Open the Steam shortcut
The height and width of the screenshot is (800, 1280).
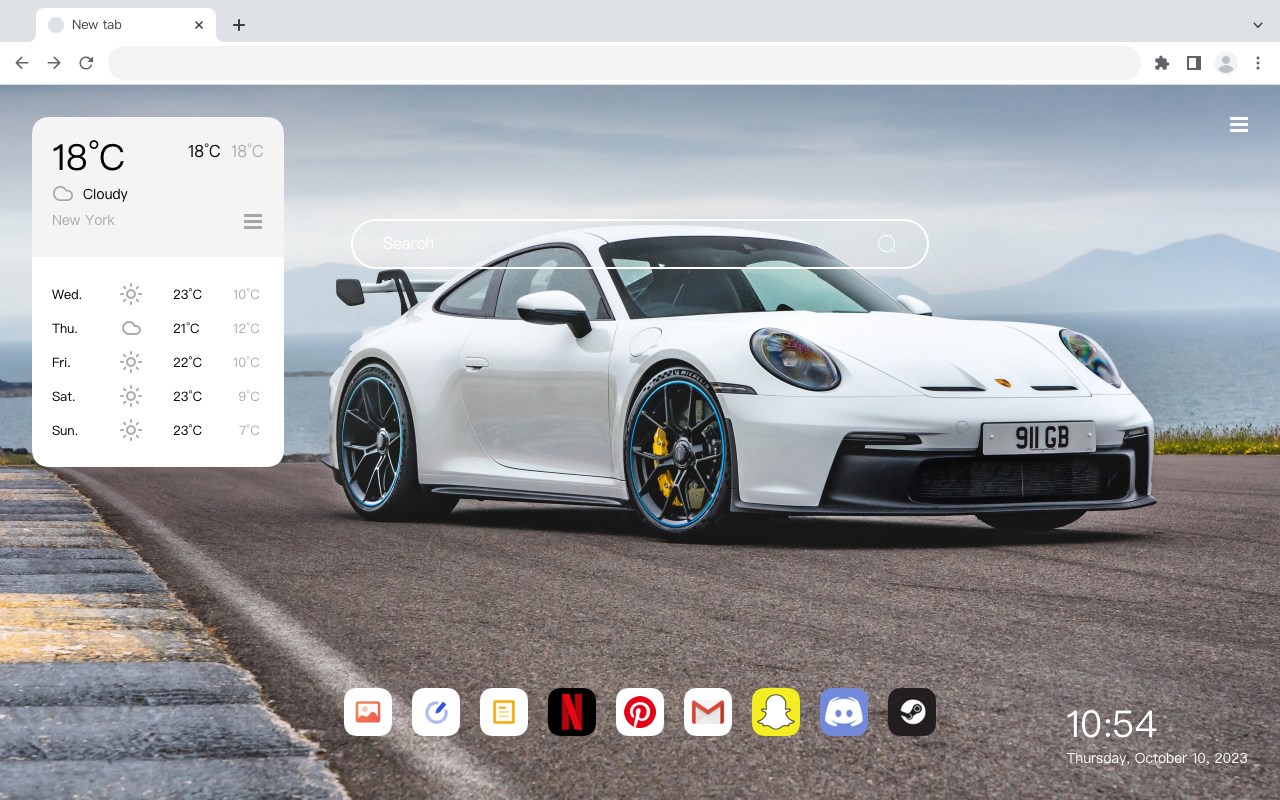click(912, 712)
